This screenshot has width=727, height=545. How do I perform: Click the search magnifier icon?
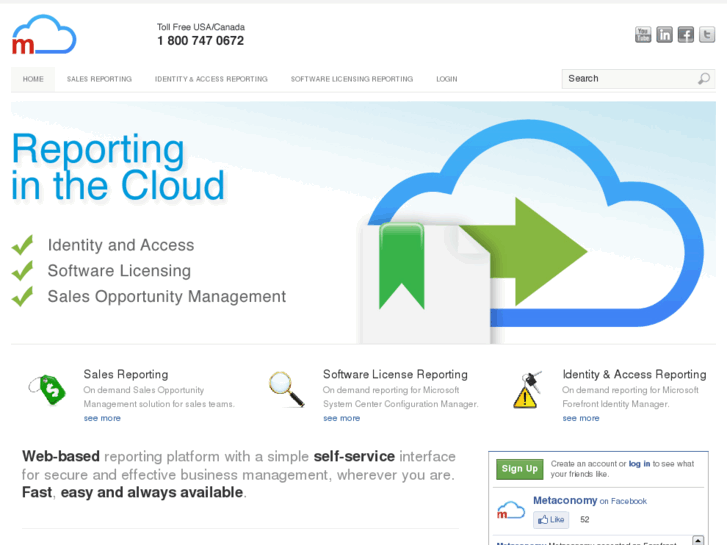pos(704,79)
